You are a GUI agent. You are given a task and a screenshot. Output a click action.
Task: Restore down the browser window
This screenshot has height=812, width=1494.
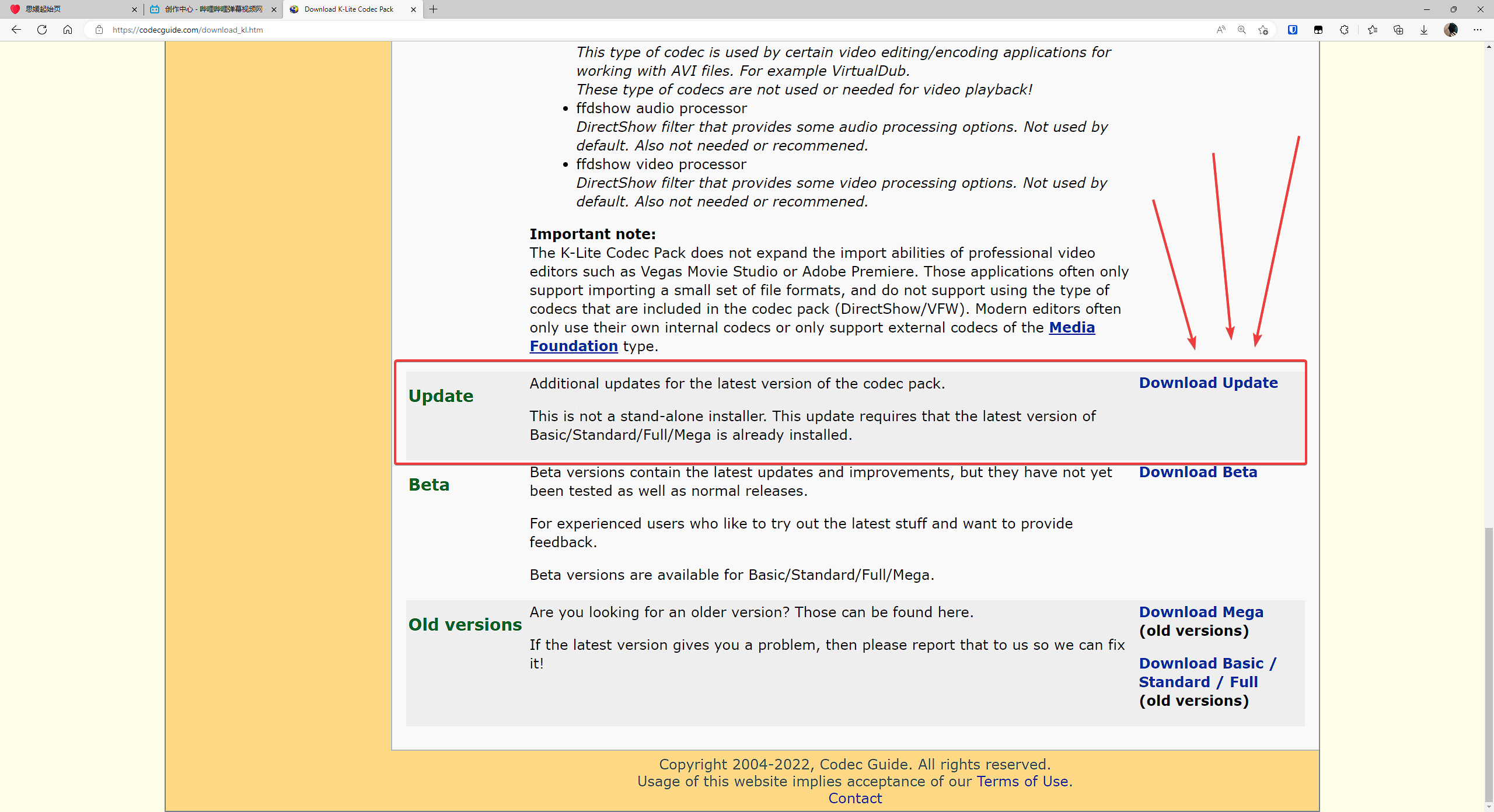coord(1453,9)
